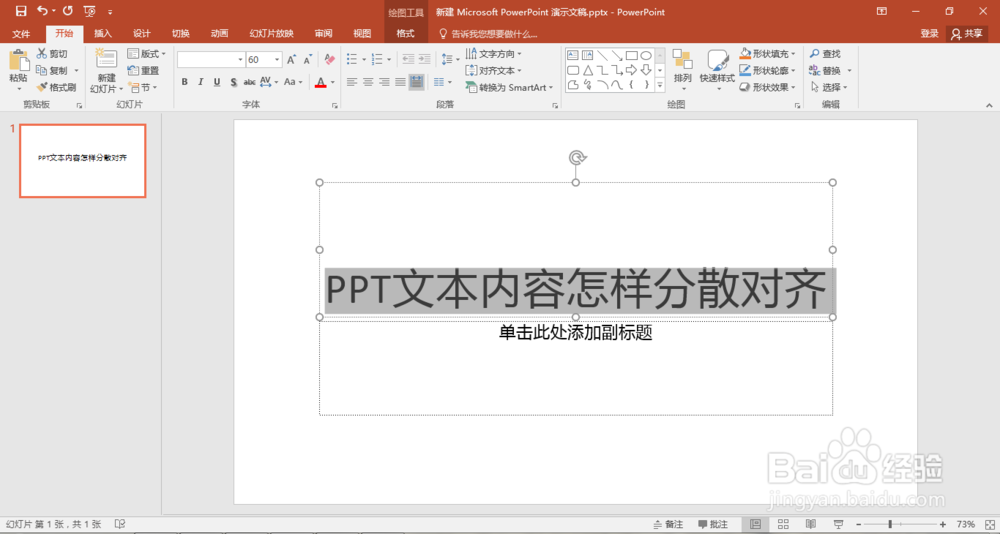Screen dimensions: 1000x534
Task: Align text left
Action: (x=352, y=82)
